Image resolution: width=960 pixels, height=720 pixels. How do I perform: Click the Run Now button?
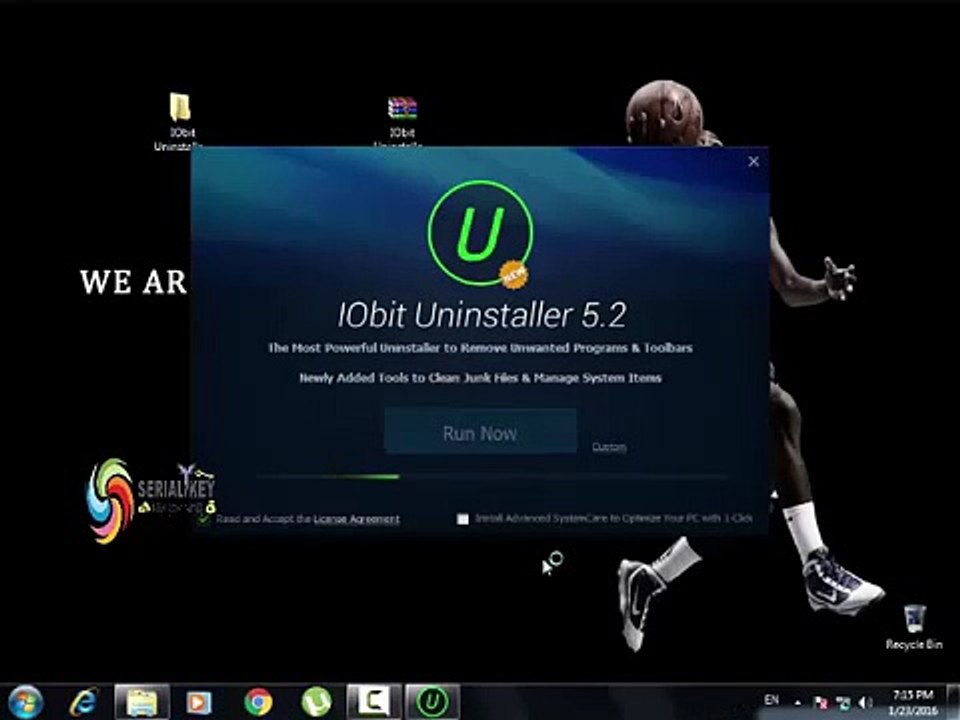pyautogui.click(x=480, y=432)
